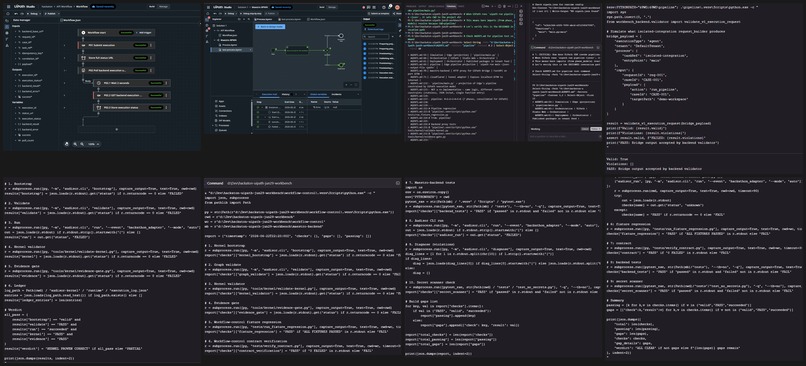Image resolution: width=806 pixels, height=366 pixels.
Task: Open the 100% zoom level dropdown
Action: coord(94,144)
